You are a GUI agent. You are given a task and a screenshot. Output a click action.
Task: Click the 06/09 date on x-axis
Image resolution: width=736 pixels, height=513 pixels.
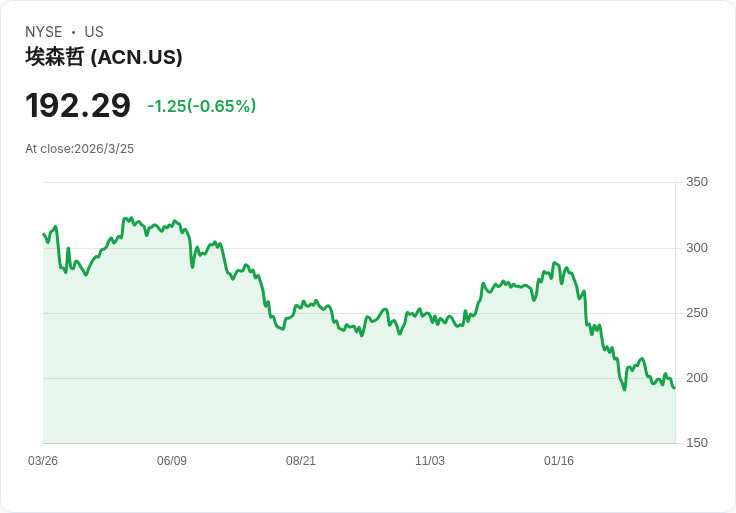(x=172, y=461)
